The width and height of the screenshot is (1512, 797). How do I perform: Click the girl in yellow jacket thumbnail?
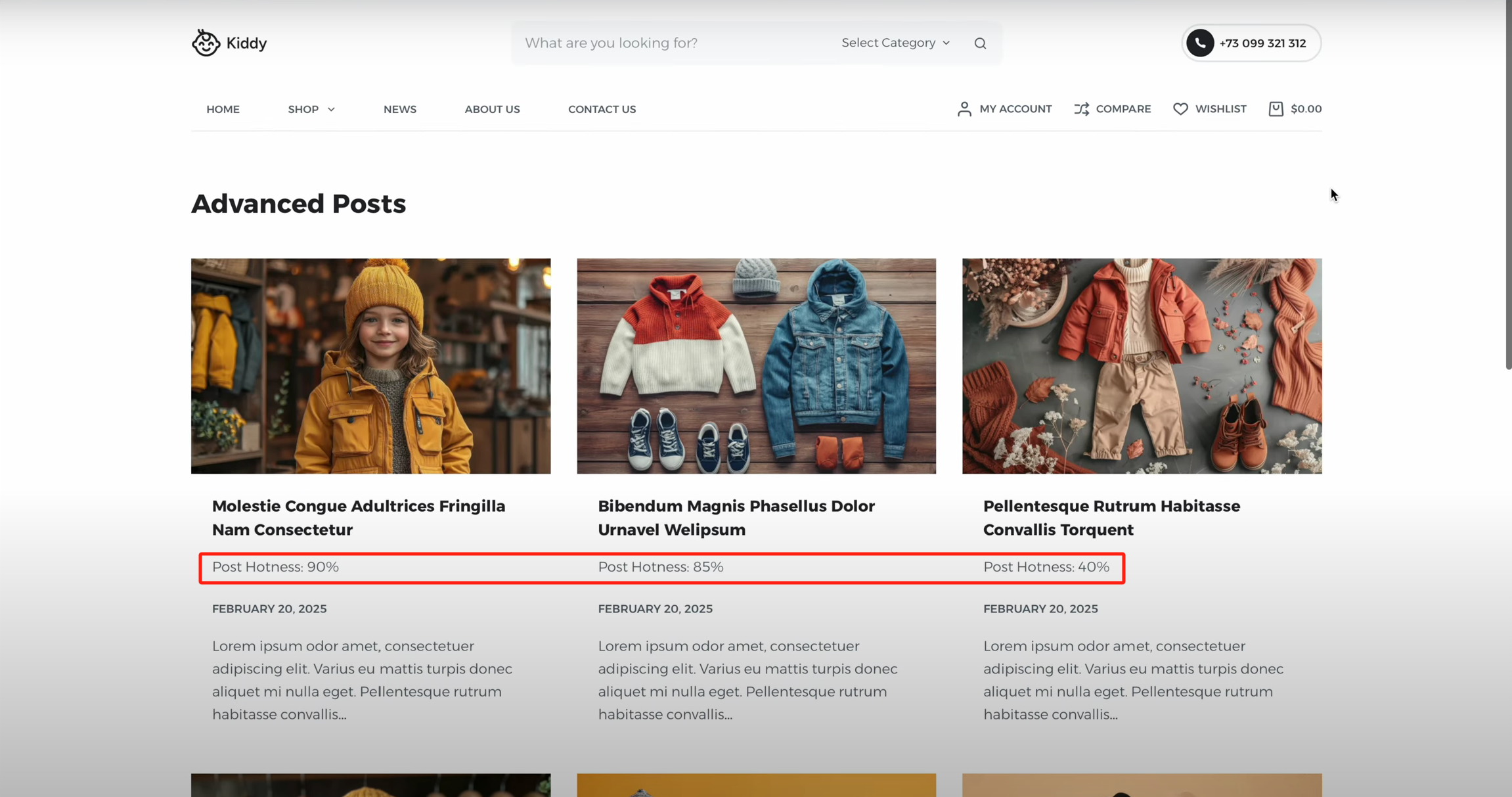tap(370, 366)
